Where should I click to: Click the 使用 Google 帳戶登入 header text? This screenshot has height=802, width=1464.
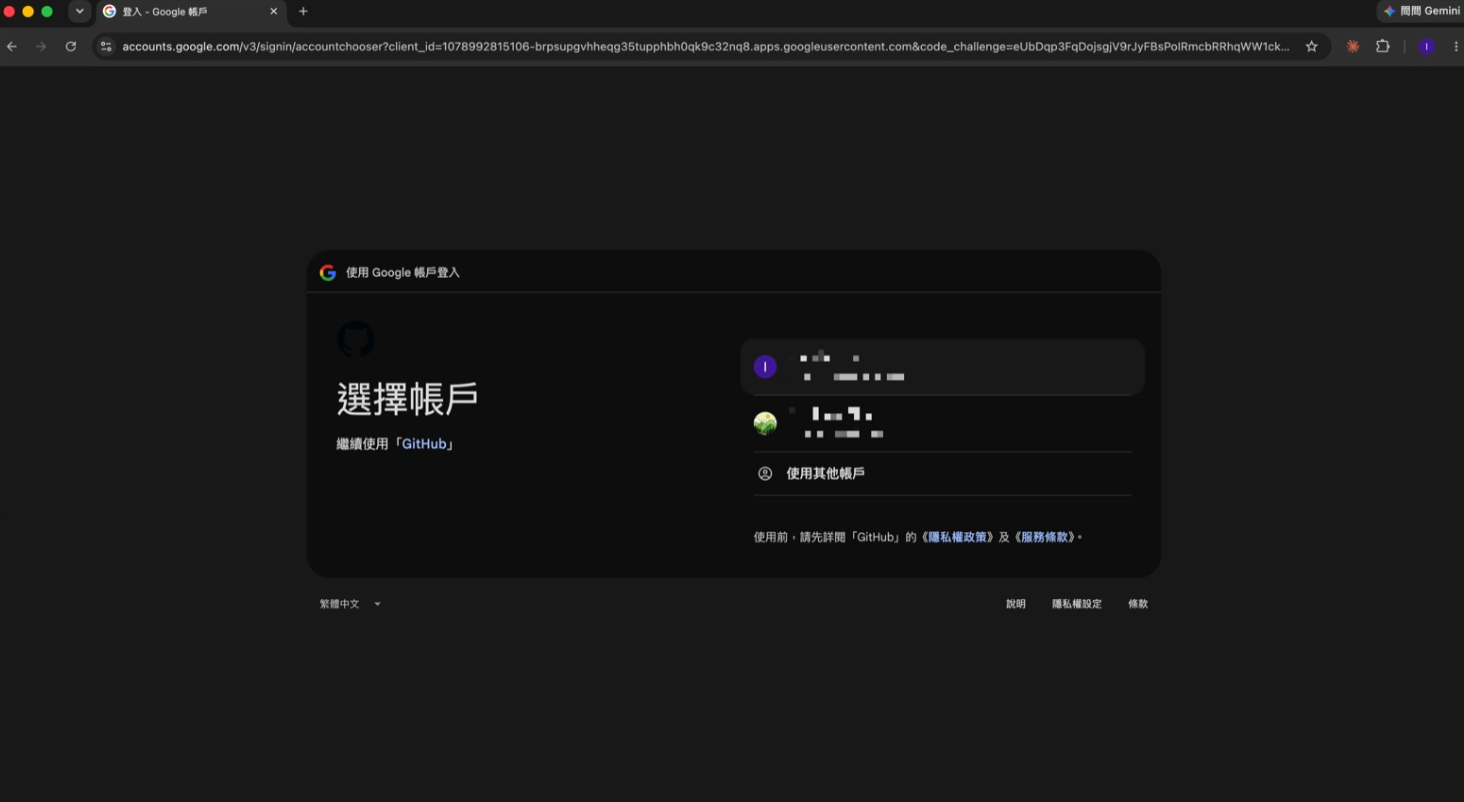click(403, 272)
